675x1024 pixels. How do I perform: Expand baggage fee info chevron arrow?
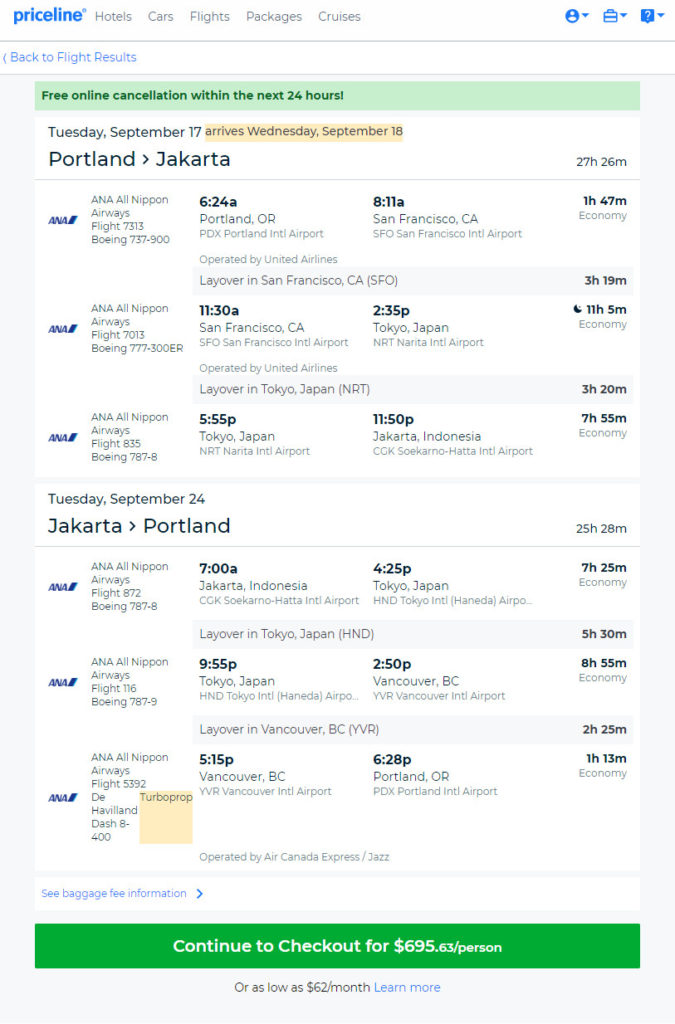(200, 893)
